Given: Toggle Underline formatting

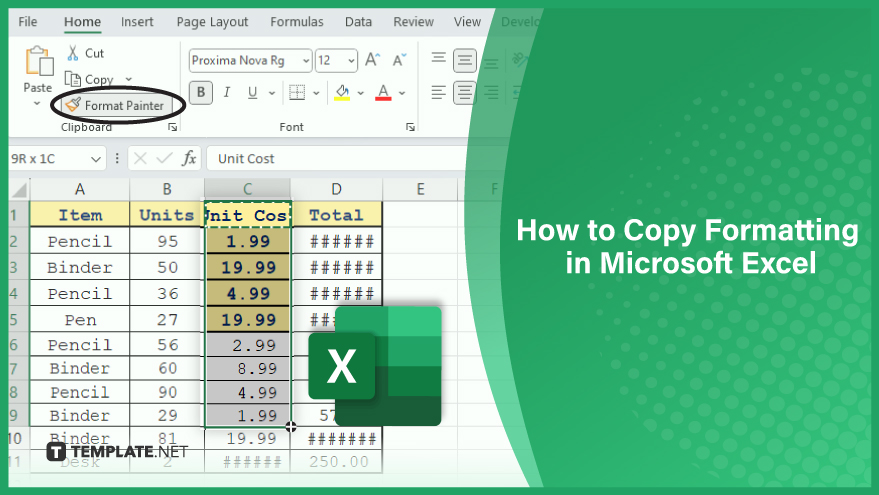Looking at the screenshot, I should point(252,92).
